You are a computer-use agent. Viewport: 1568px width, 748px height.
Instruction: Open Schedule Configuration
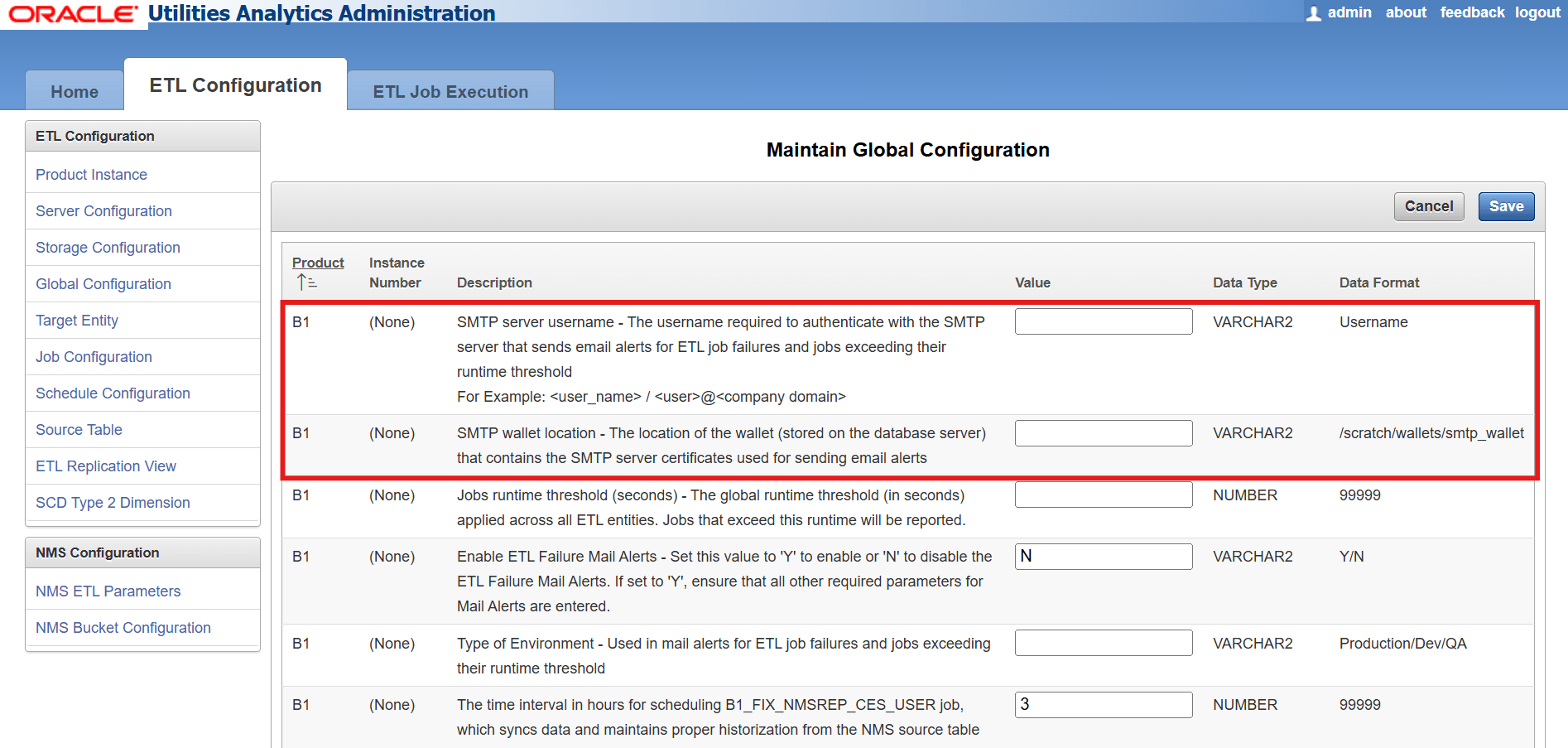pyautogui.click(x=113, y=393)
